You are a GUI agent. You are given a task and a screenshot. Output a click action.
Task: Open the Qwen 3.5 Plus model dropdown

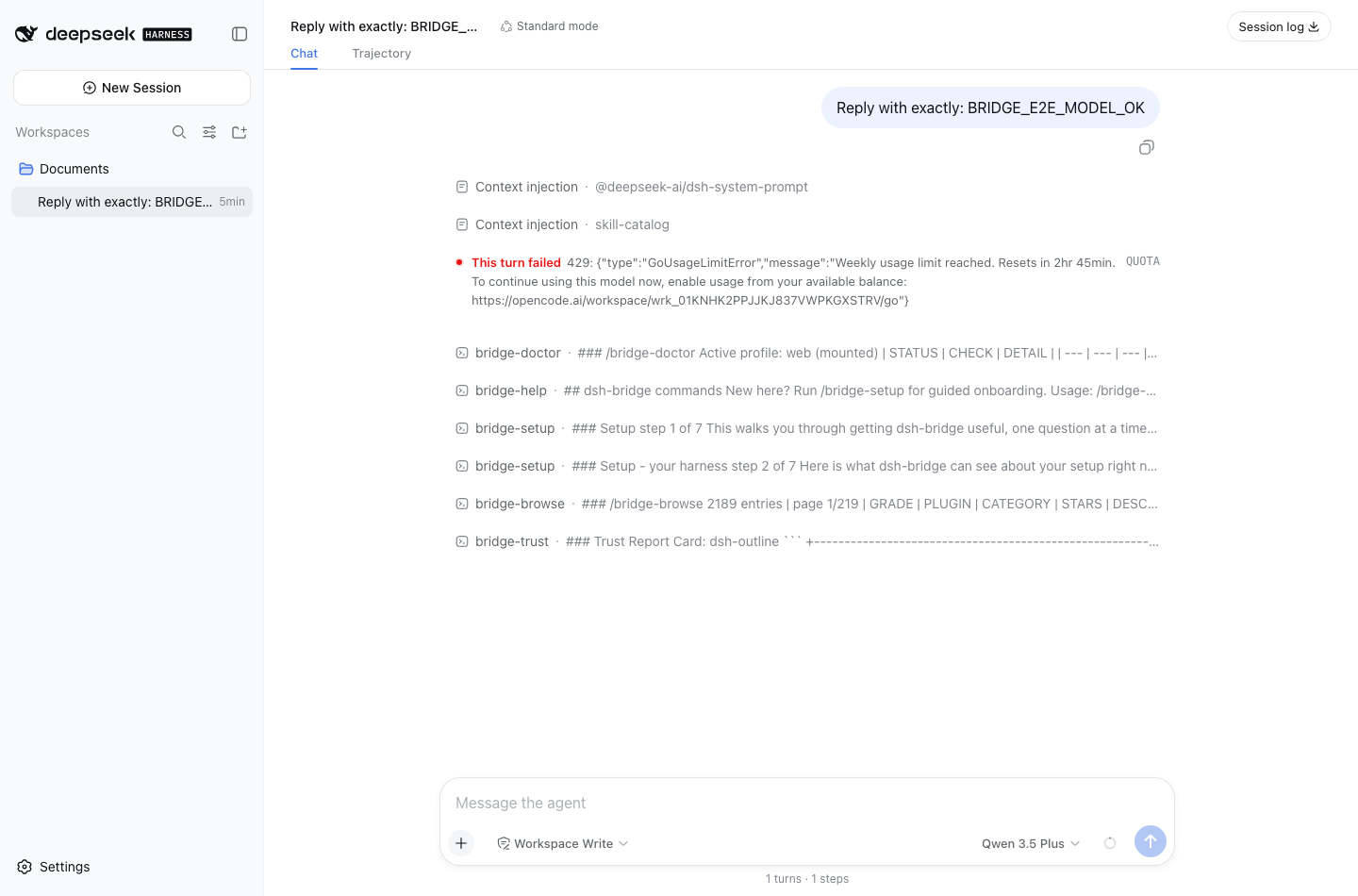(1031, 843)
